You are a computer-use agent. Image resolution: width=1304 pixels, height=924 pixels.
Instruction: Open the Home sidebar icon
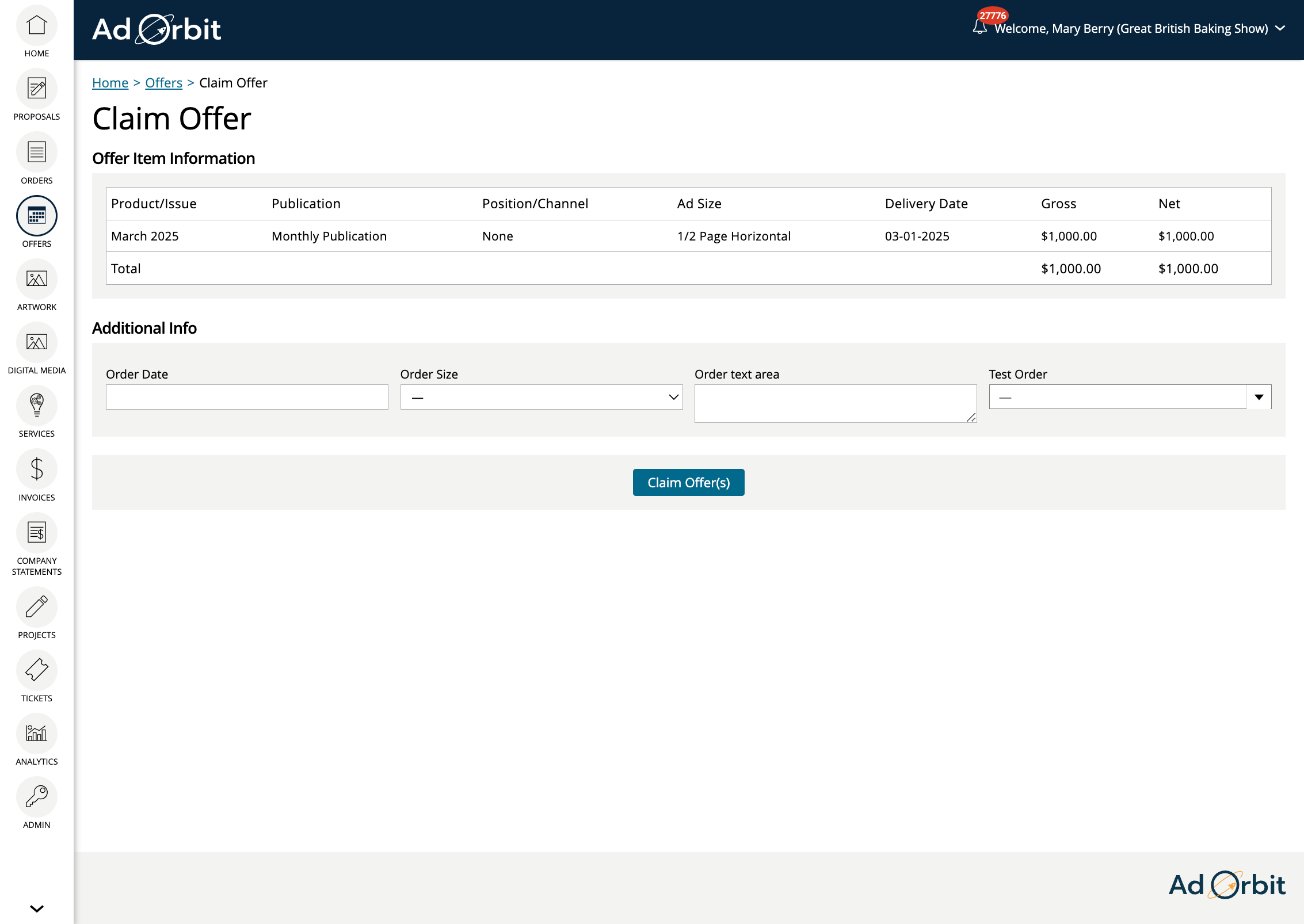point(37,26)
